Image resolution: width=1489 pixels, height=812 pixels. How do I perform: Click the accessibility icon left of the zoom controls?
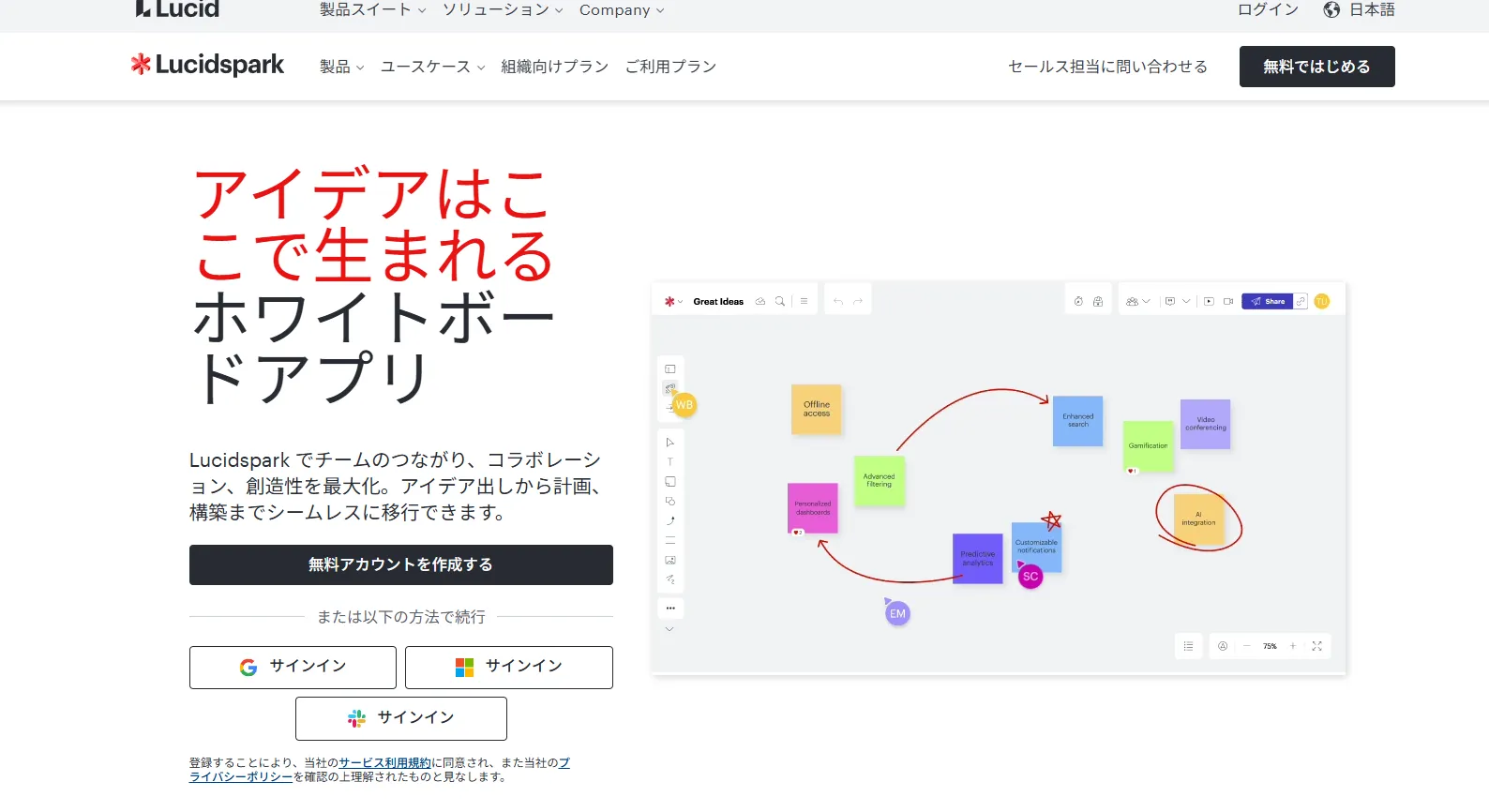pos(1223,646)
